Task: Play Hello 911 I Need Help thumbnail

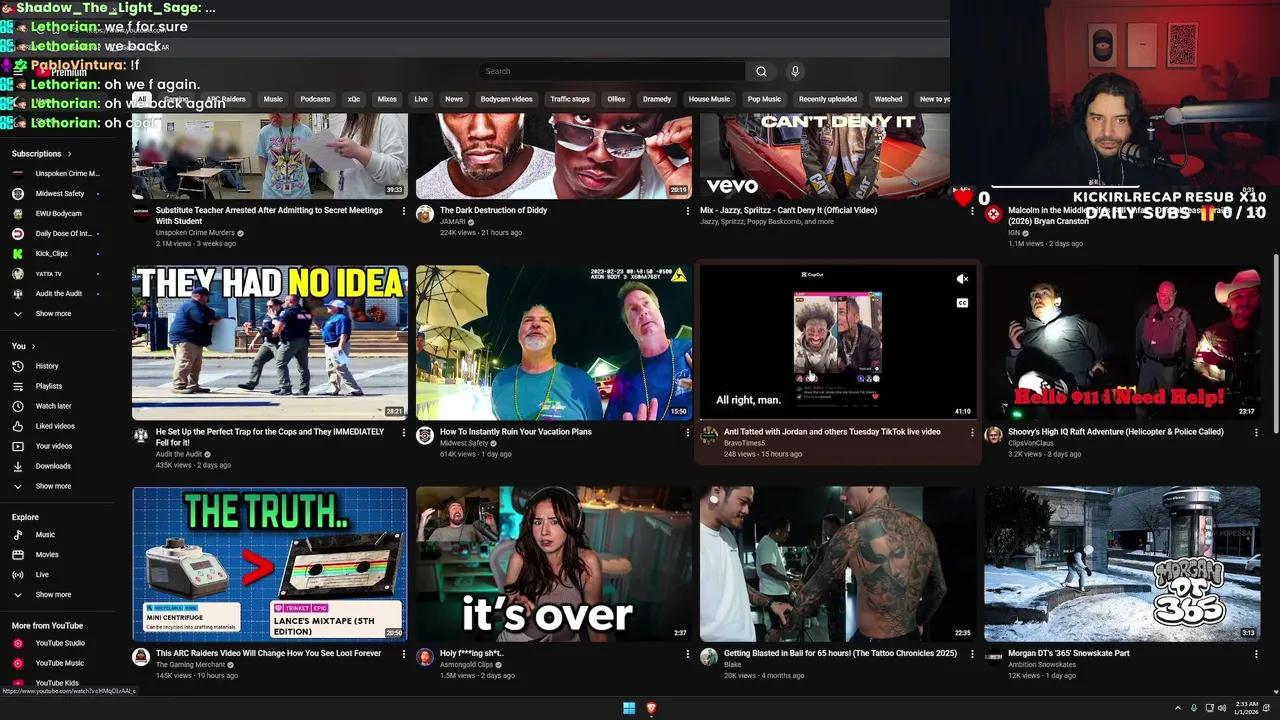Action: (1122, 343)
